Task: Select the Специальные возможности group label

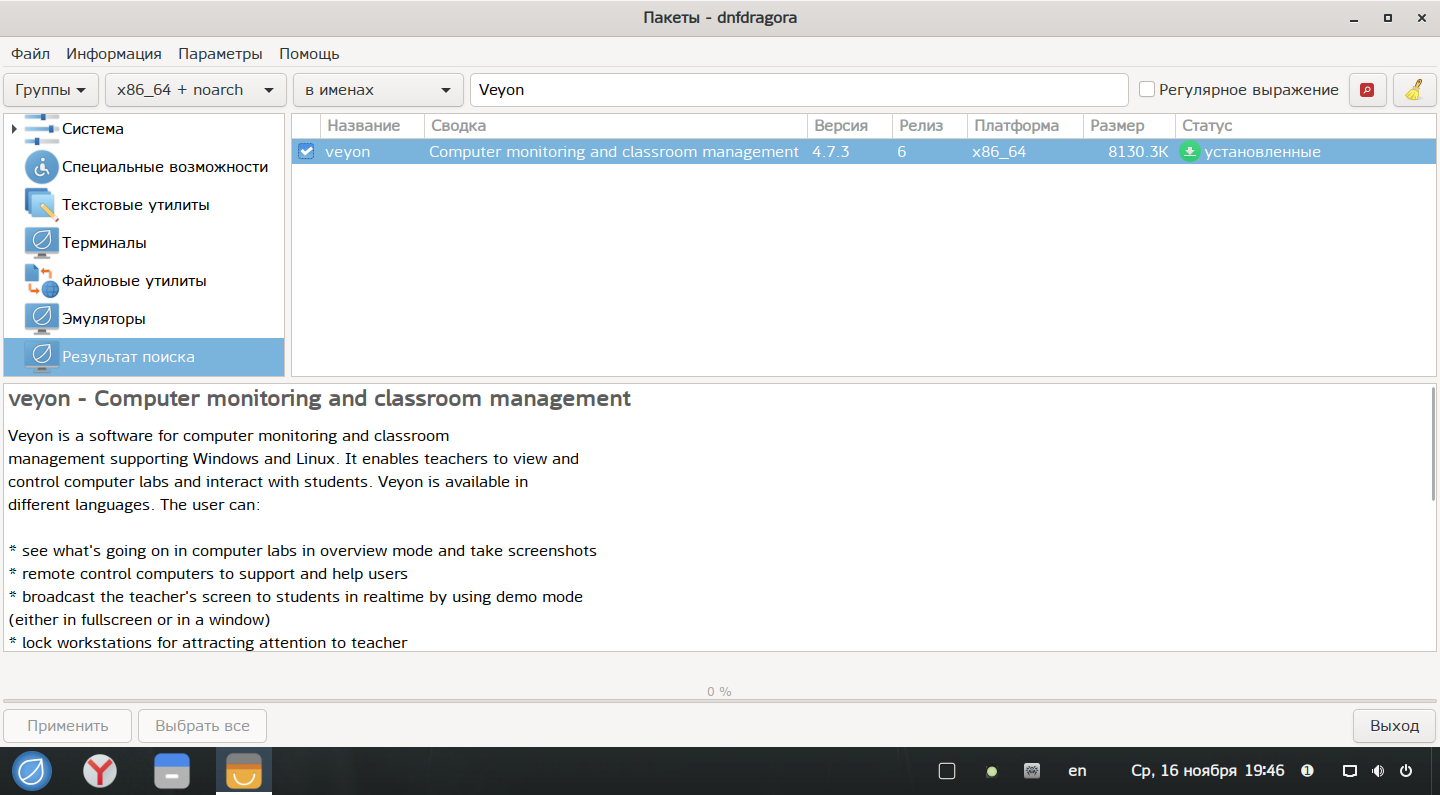Action: pos(165,167)
